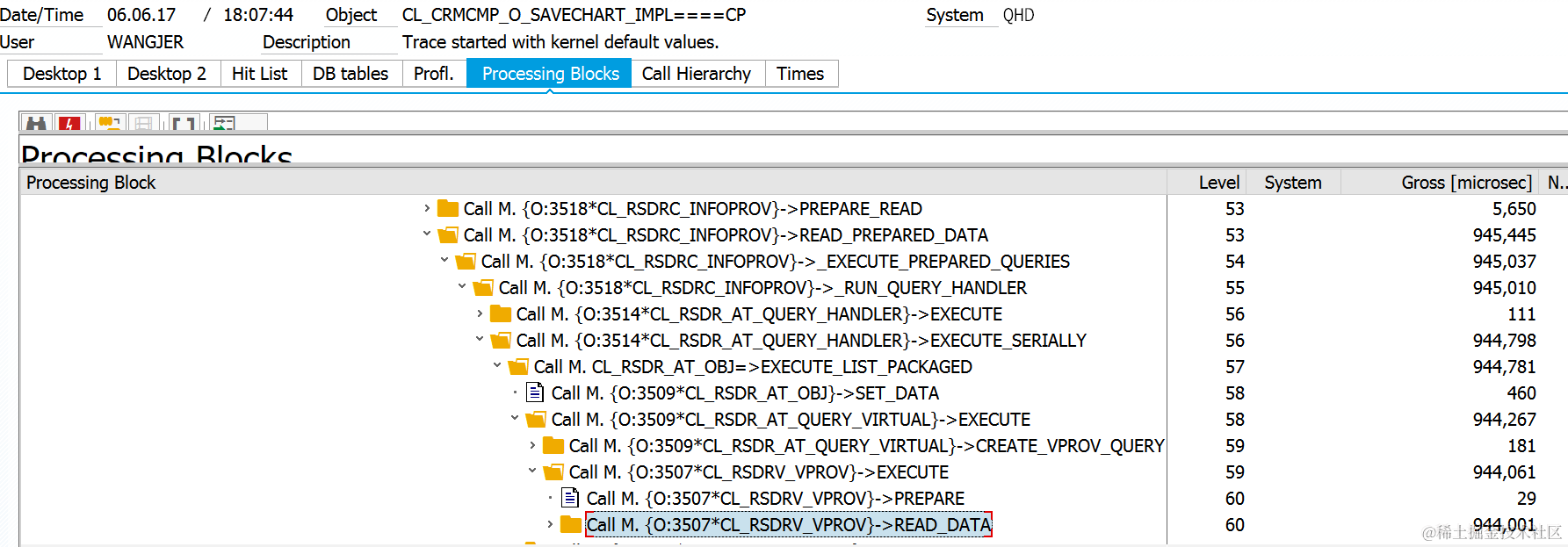Click folder icon of RSDRV_VPROV}->EXECUTE row
The width and height of the screenshot is (1568, 547).
553,471
